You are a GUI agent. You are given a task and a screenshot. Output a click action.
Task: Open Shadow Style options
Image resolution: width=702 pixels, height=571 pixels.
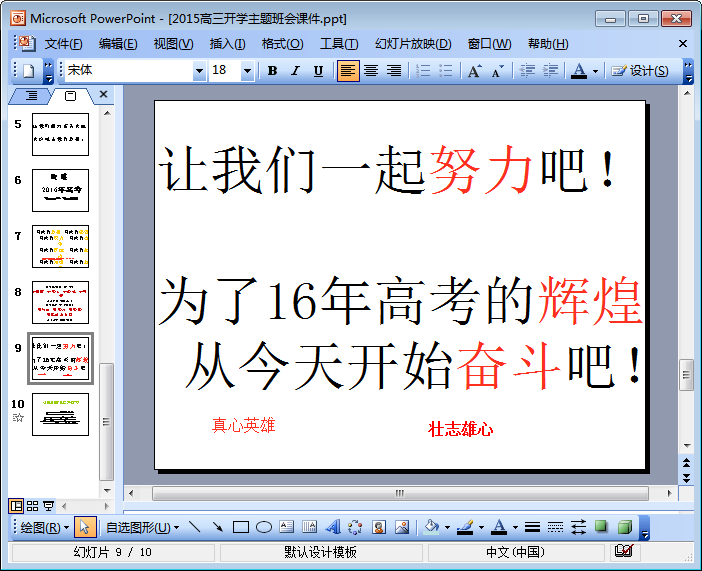tap(601, 527)
